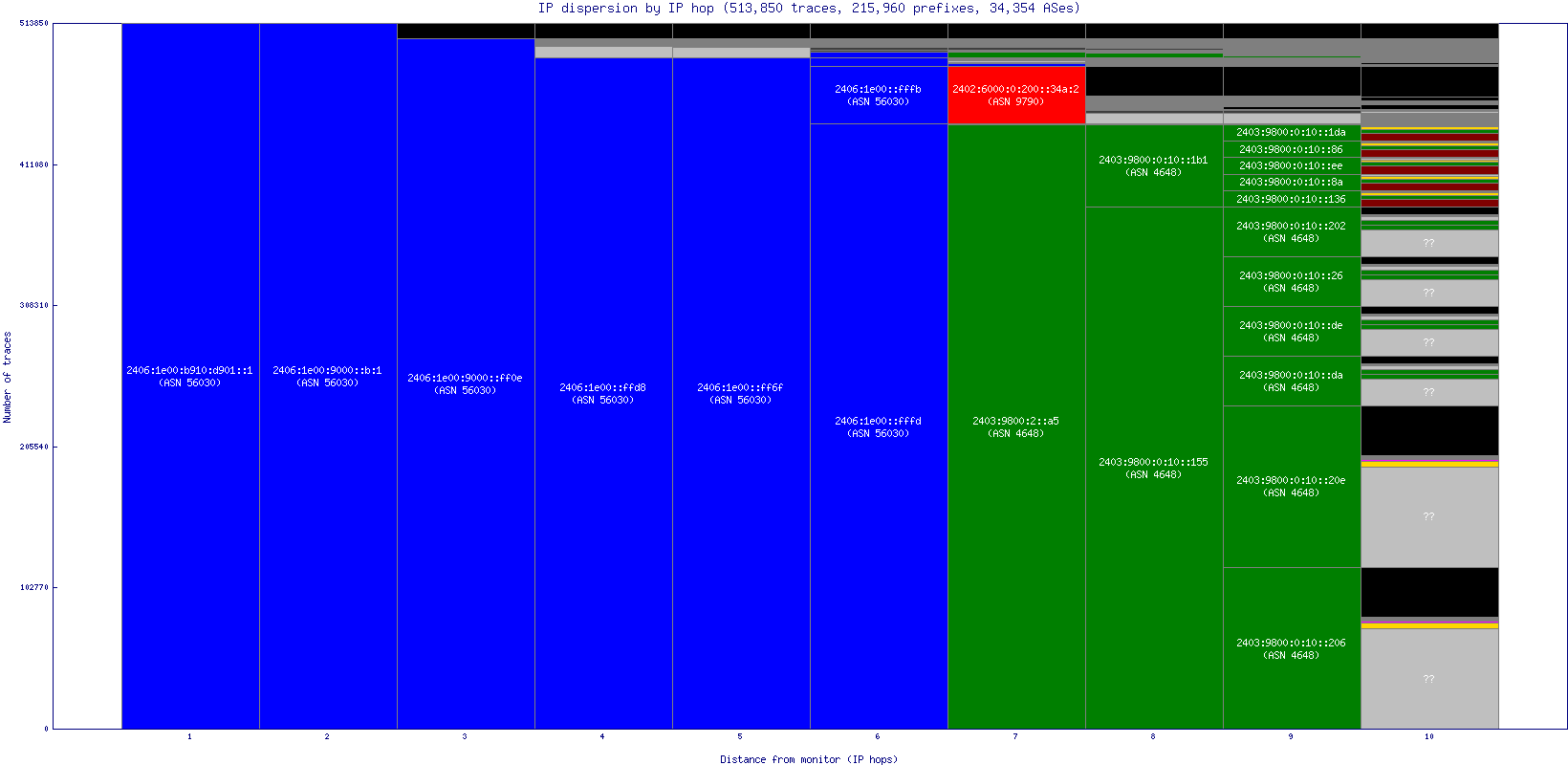Screen dimensions: 1568x765
Task: Click the 2406:1e00::ff6f block at hop 5
Action: pyautogui.click(x=741, y=393)
